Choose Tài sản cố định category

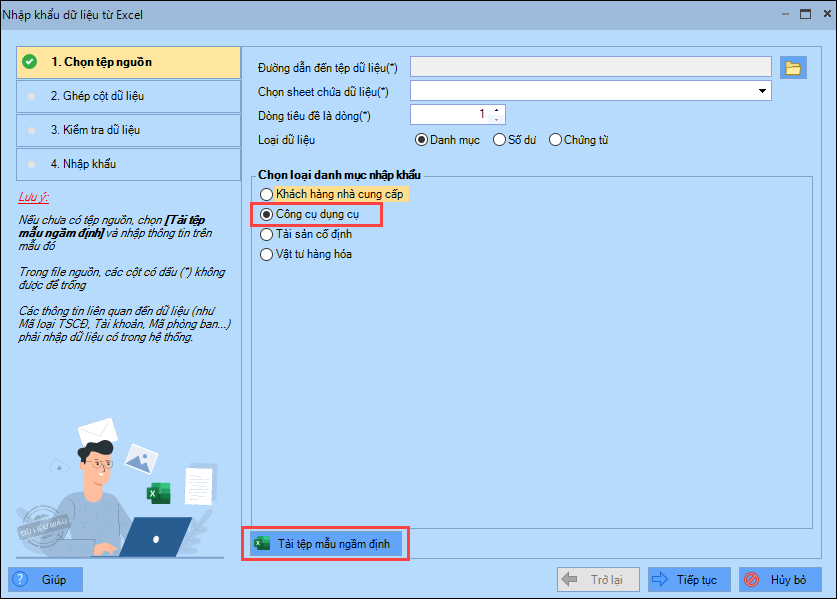(306, 234)
